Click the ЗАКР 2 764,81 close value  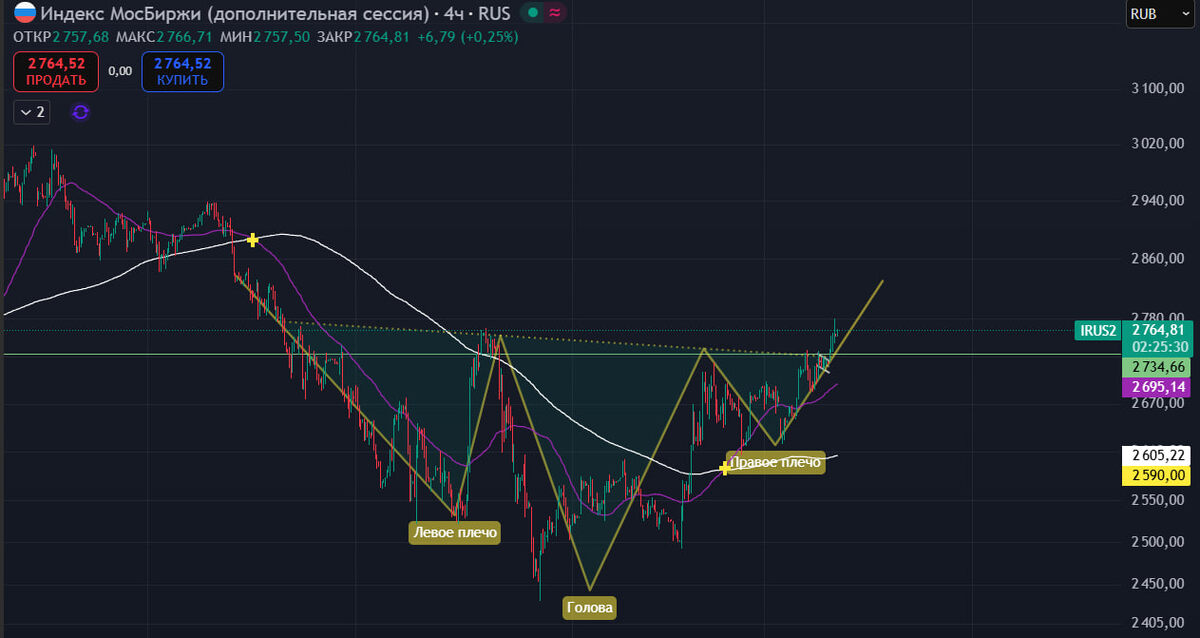361,36
